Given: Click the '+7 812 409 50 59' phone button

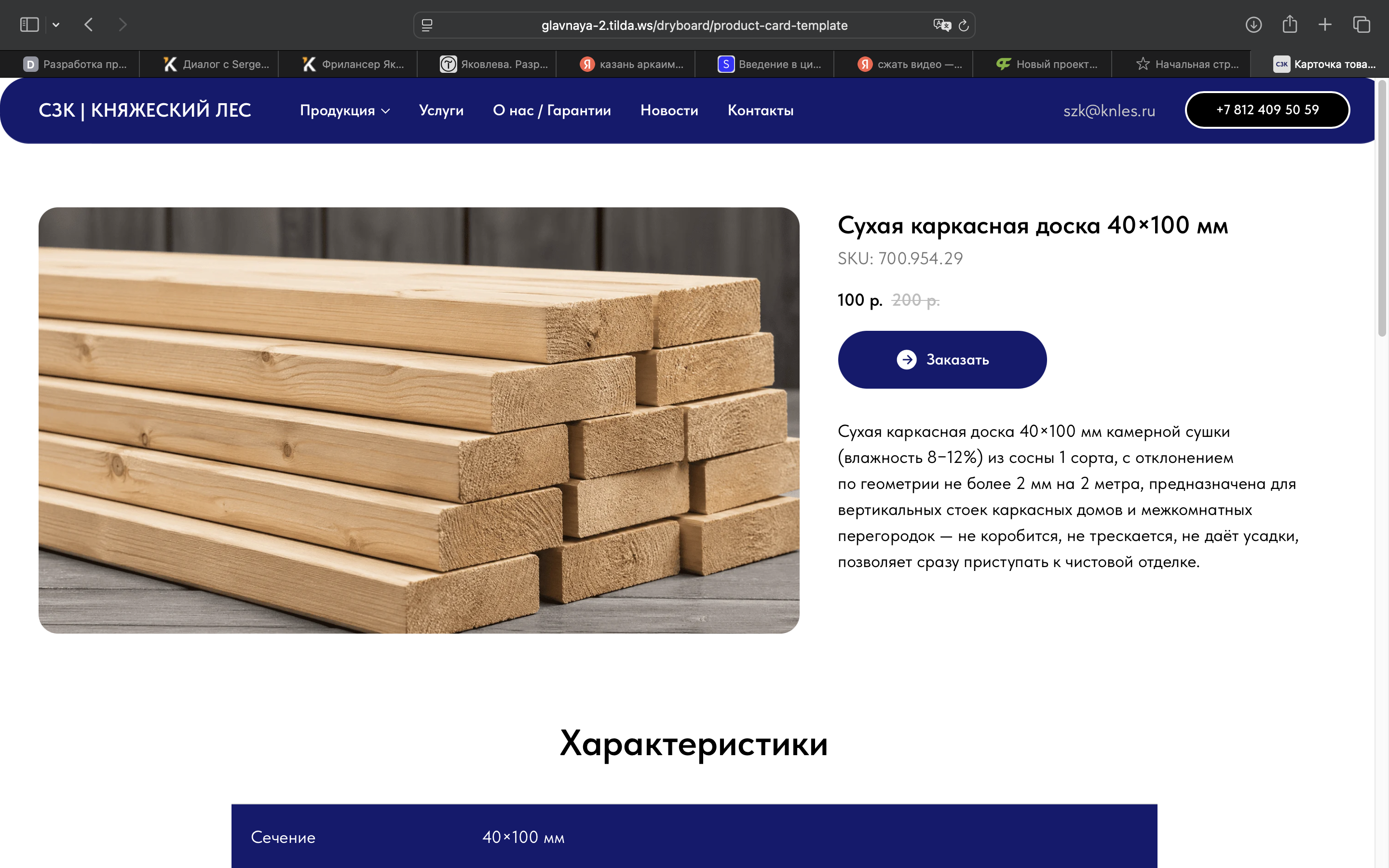Looking at the screenshot, I should tap(1267, 109).
